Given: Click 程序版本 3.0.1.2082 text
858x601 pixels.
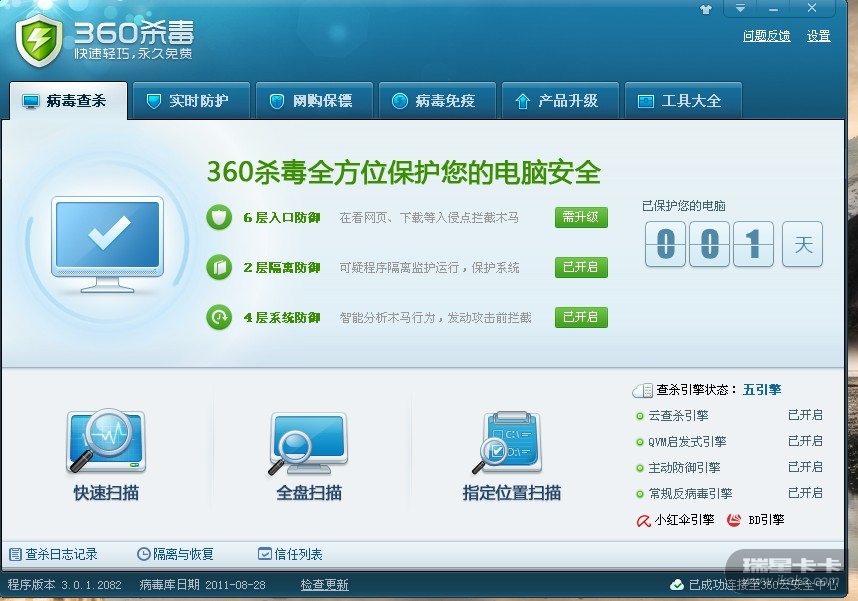Looking at the screenshot, I should pos(65,585).
